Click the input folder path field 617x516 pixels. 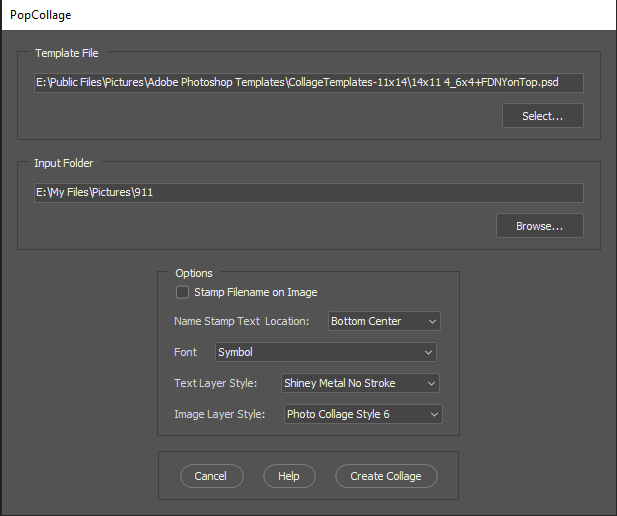tap(308, 193)
